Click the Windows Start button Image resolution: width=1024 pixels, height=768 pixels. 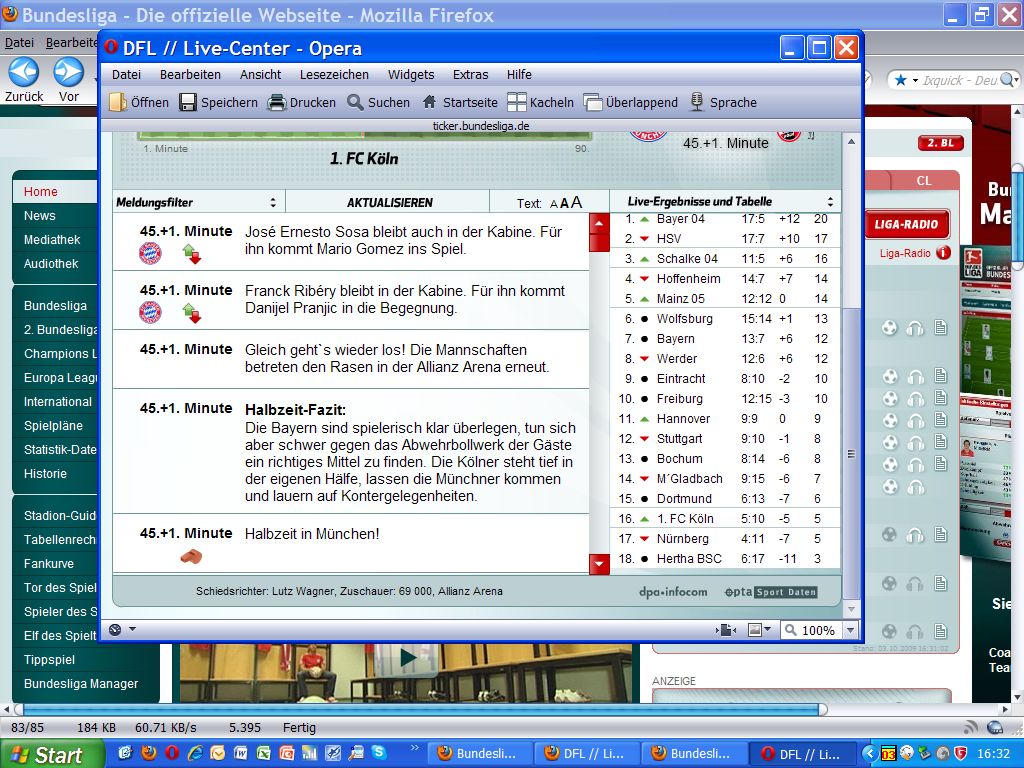(51, 754)
